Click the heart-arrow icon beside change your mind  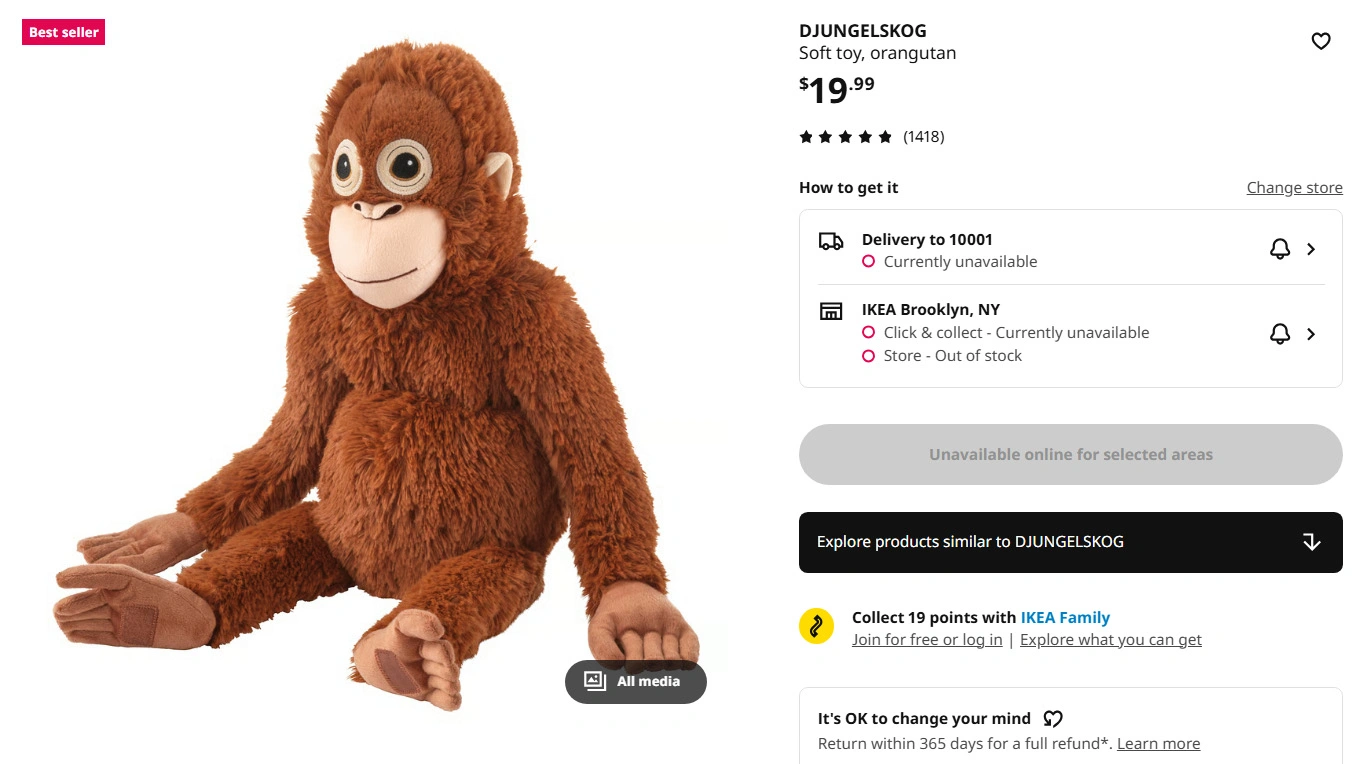click(x=1053, y=718)
